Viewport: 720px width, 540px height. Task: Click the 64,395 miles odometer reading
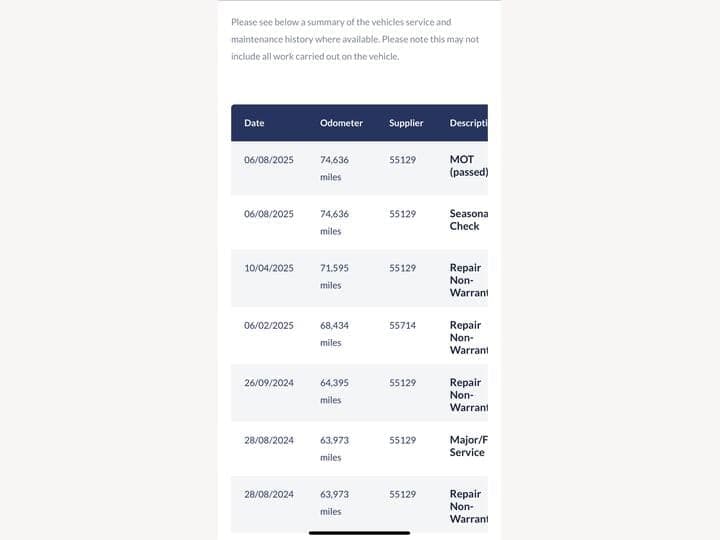pos(334,391)
